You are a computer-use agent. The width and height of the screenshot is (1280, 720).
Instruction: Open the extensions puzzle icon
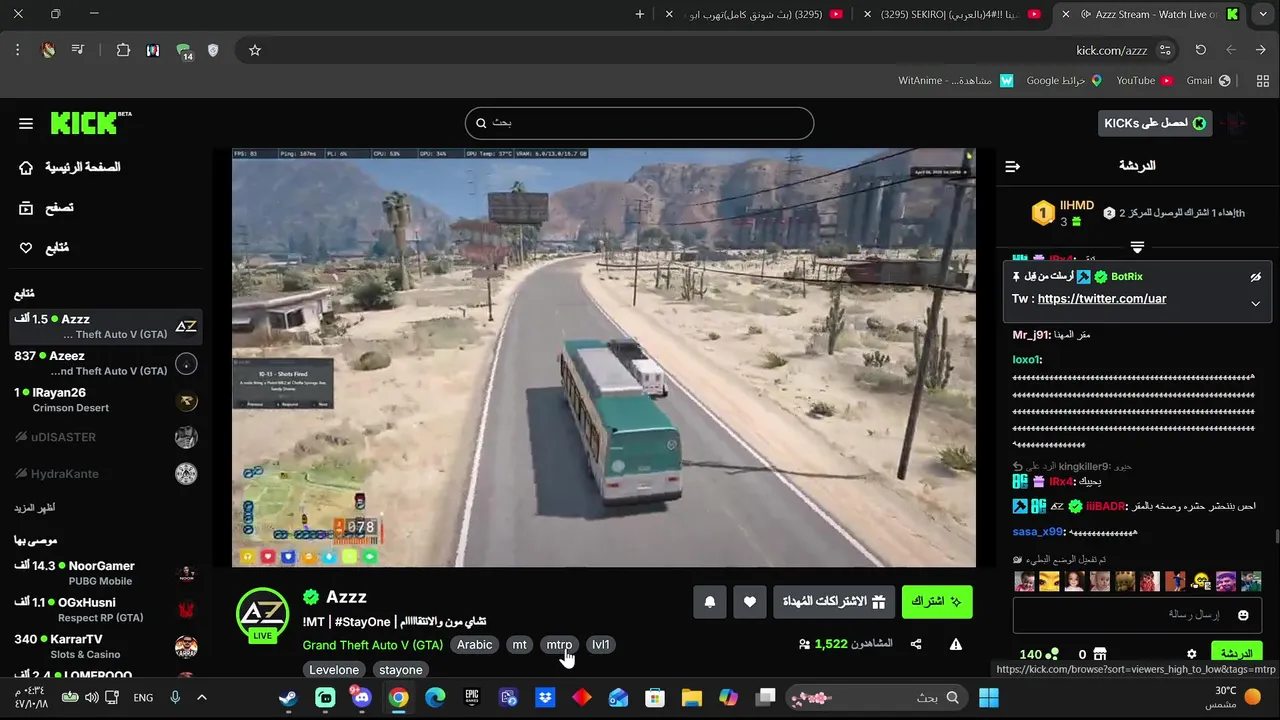pos(123,50)
